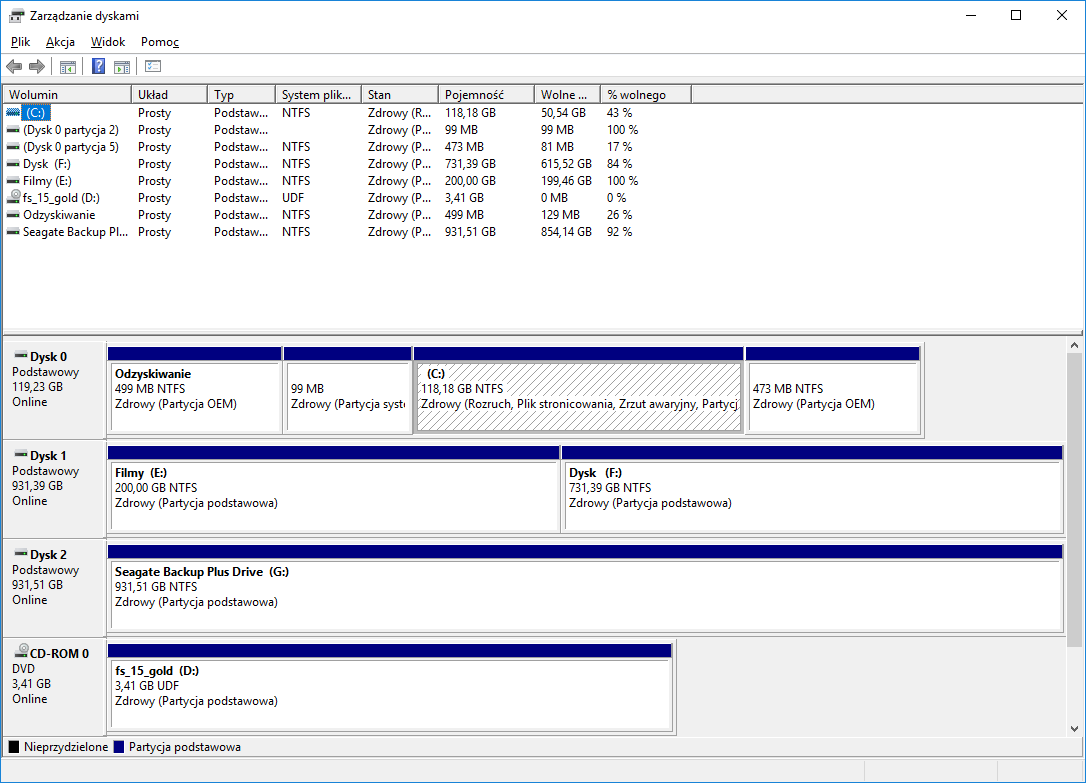Open the Plik menu
This screenshot has height=783, width=1086.
[21, 42]
